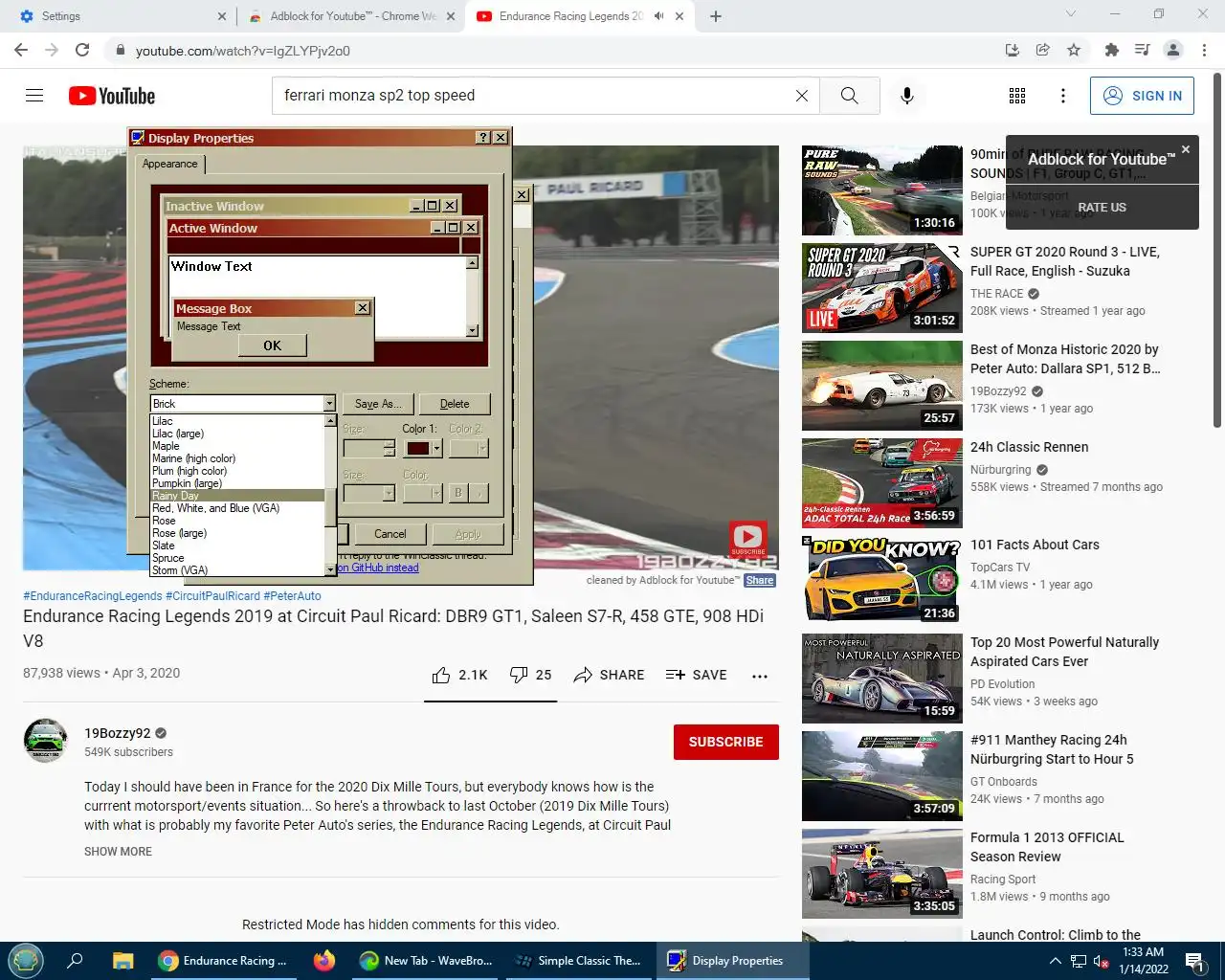This screenshot has width=1225, height=980.
Task: Bookmark this page with star icon
Action: (x=1074, y=50)
